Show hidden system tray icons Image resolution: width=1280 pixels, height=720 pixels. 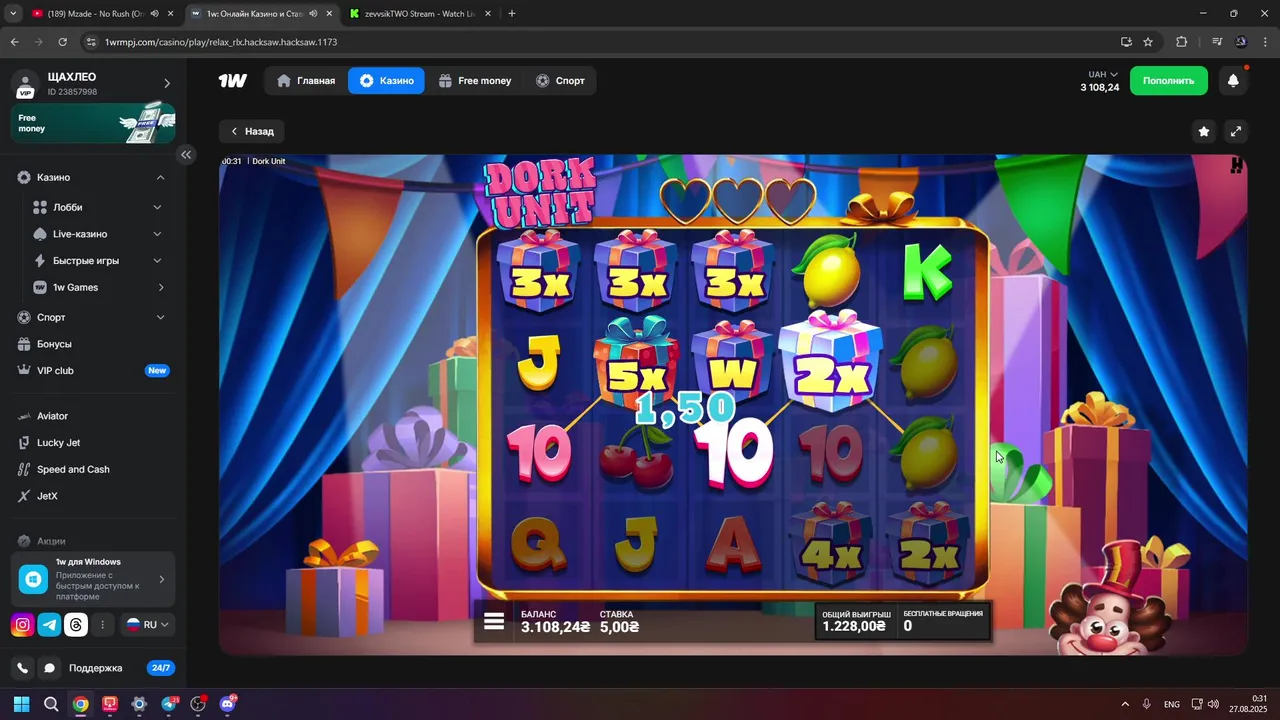pyautogui.click(x=1125, y=704)
